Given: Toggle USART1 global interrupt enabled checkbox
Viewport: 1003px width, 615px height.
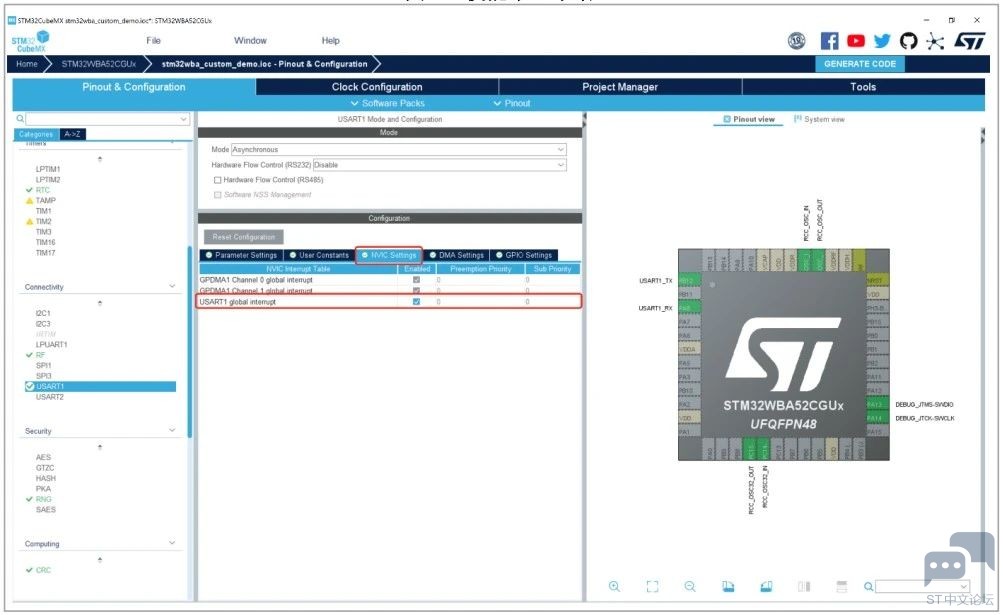Looking at the screenshot, I should (x=416, y=301).
